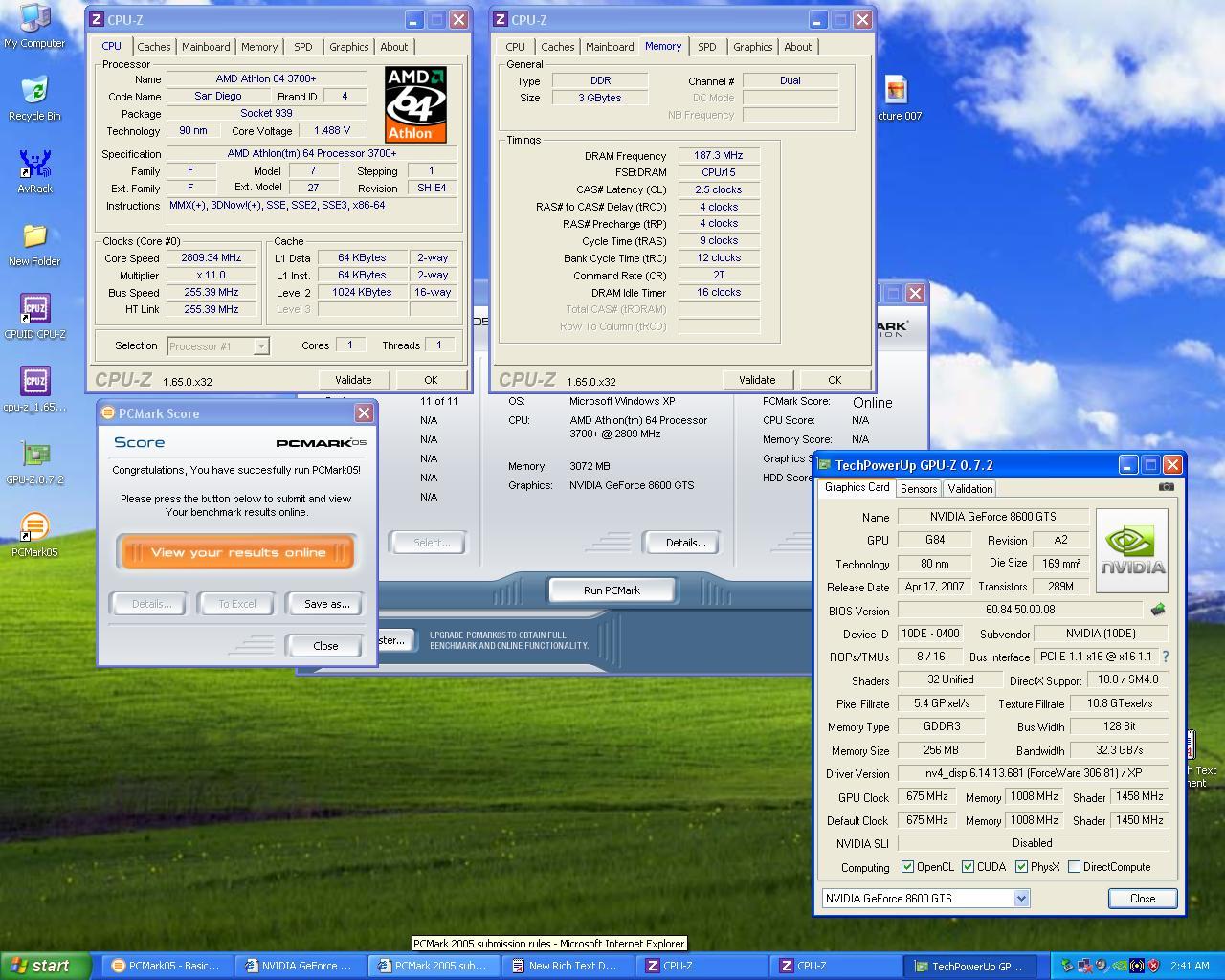Launch the GPU-Z 0.7.2 desktop icon
1225x980 pixels.
[x=34, y=463]
